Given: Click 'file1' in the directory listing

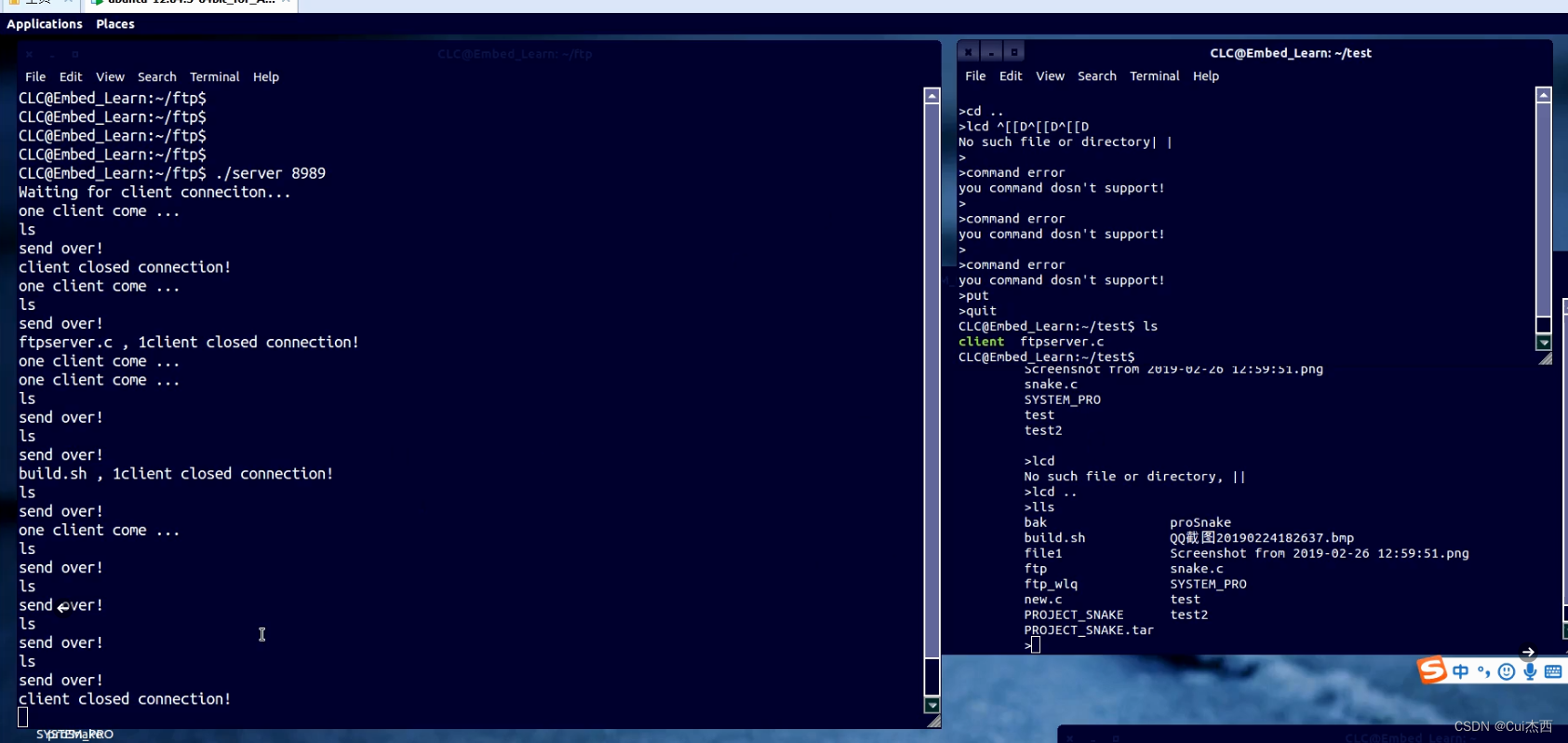Looking at the screenshot, I should point(1043,553).
